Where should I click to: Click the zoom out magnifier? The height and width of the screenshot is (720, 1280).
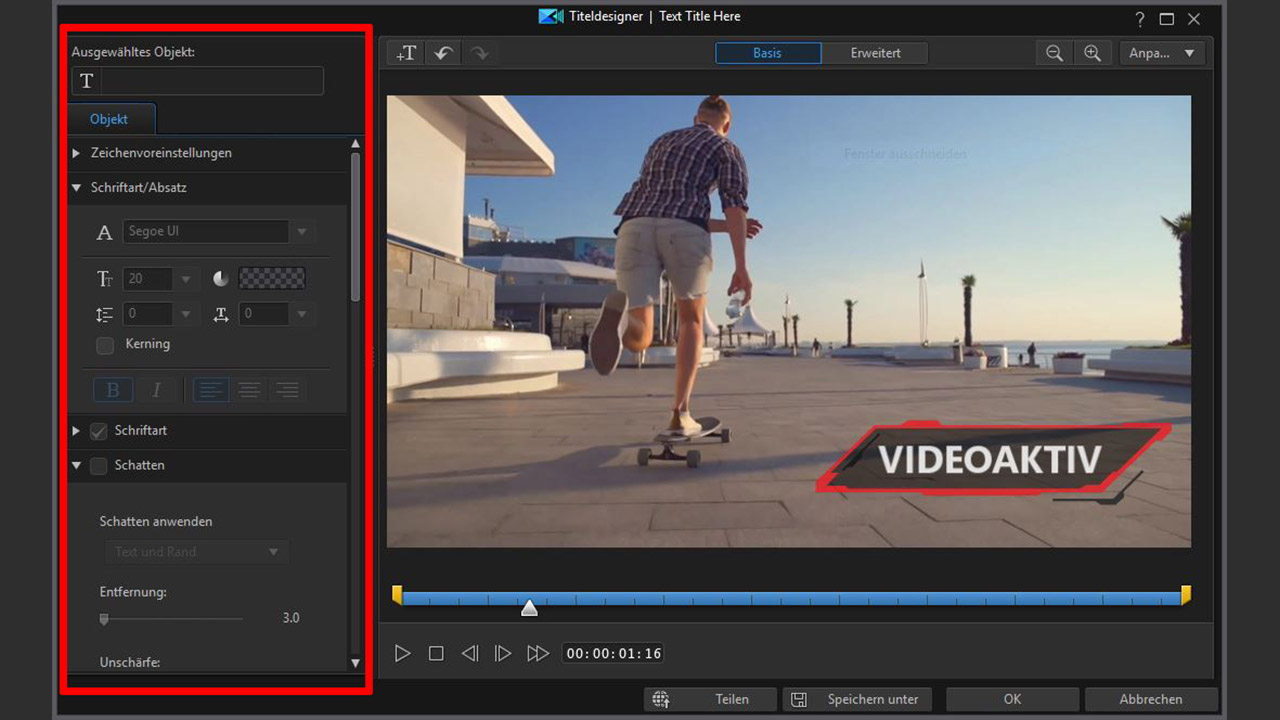1054,54
